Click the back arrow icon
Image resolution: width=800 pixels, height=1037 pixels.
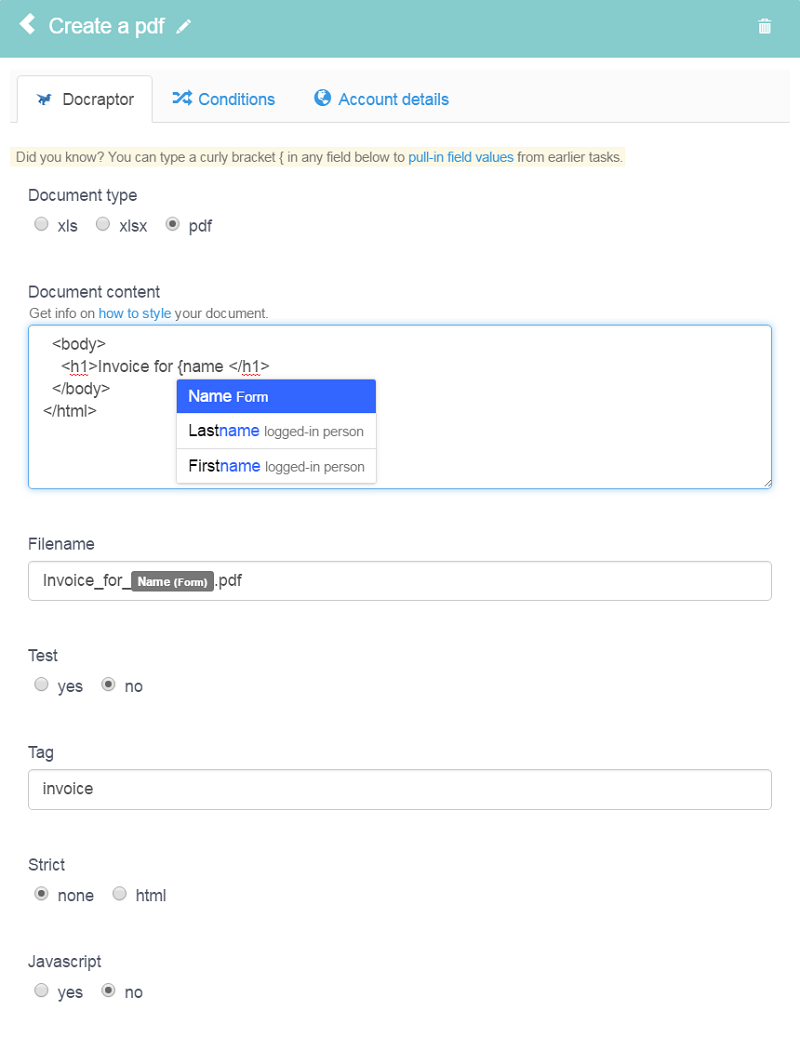point(27,25)
